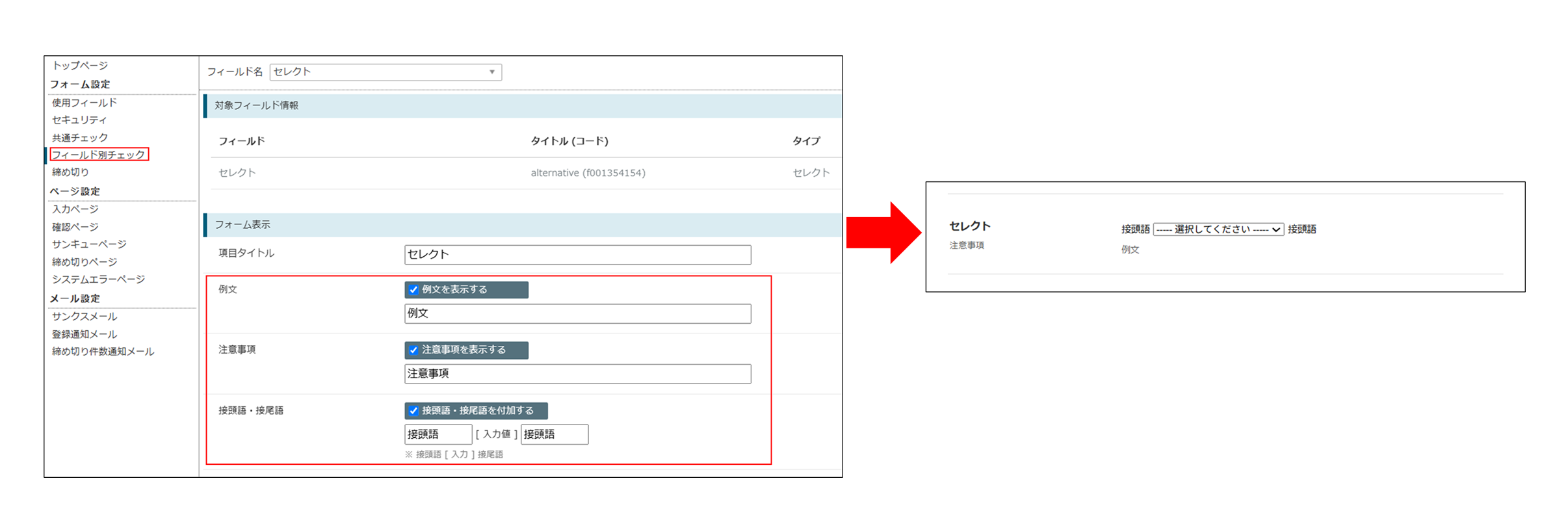Open 締め切り件数通知メール settings
Screen dimensions: 1568x509
pos(103,352)
